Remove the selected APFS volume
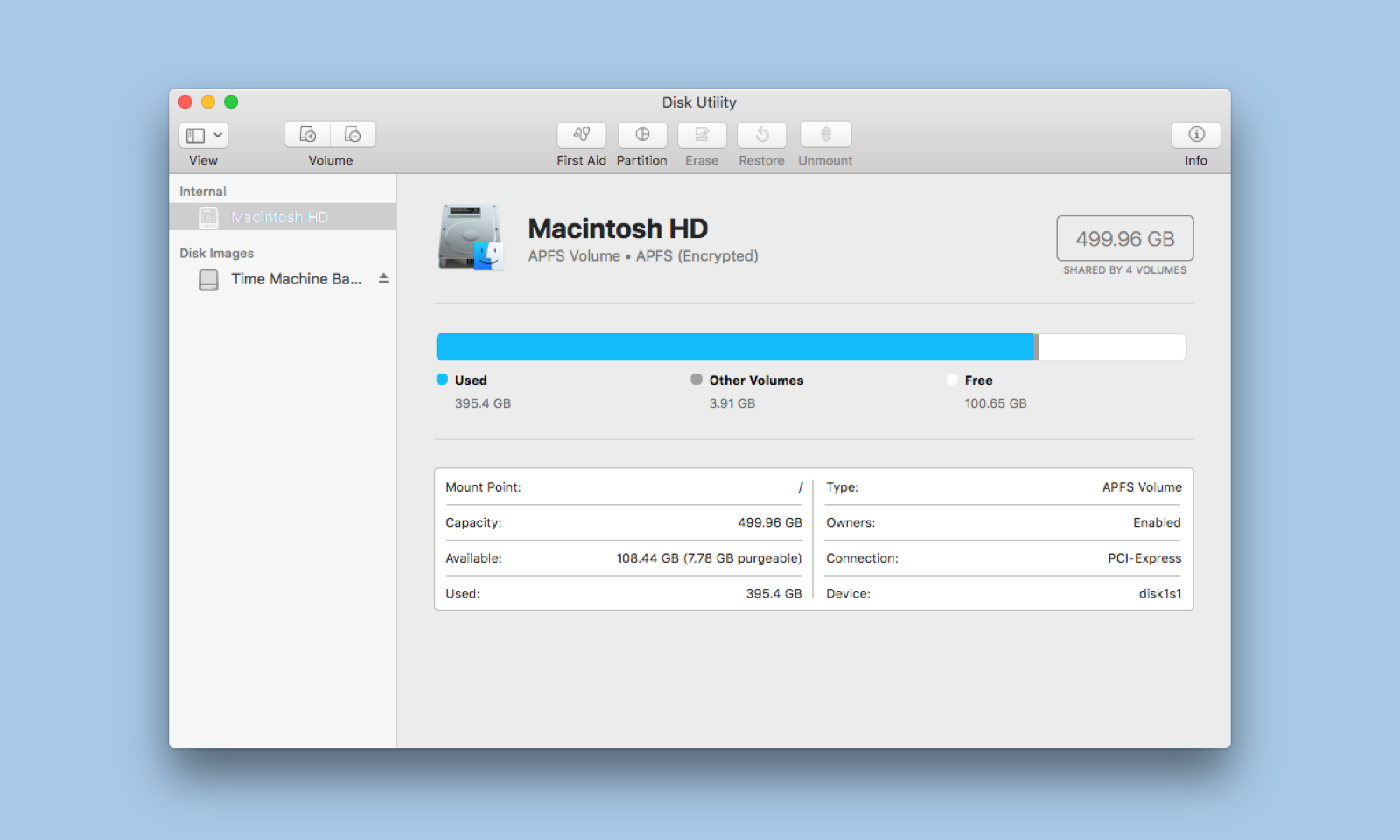 353,134
